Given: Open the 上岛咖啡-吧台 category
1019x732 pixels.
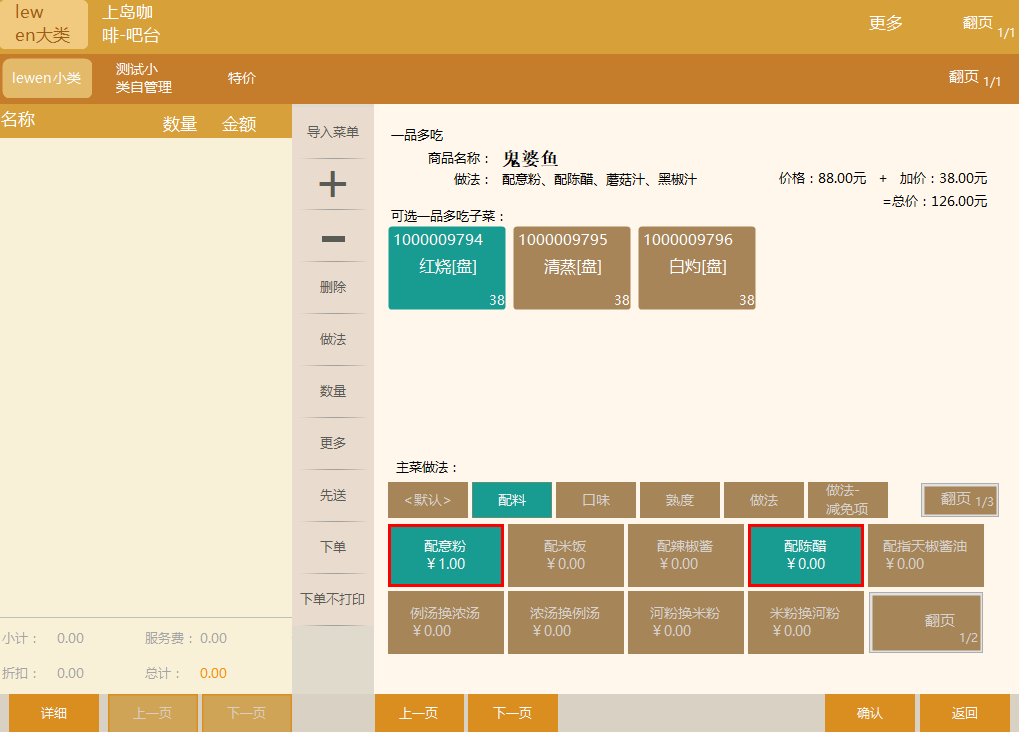Looking at the screenshot, I should point(131,25).
